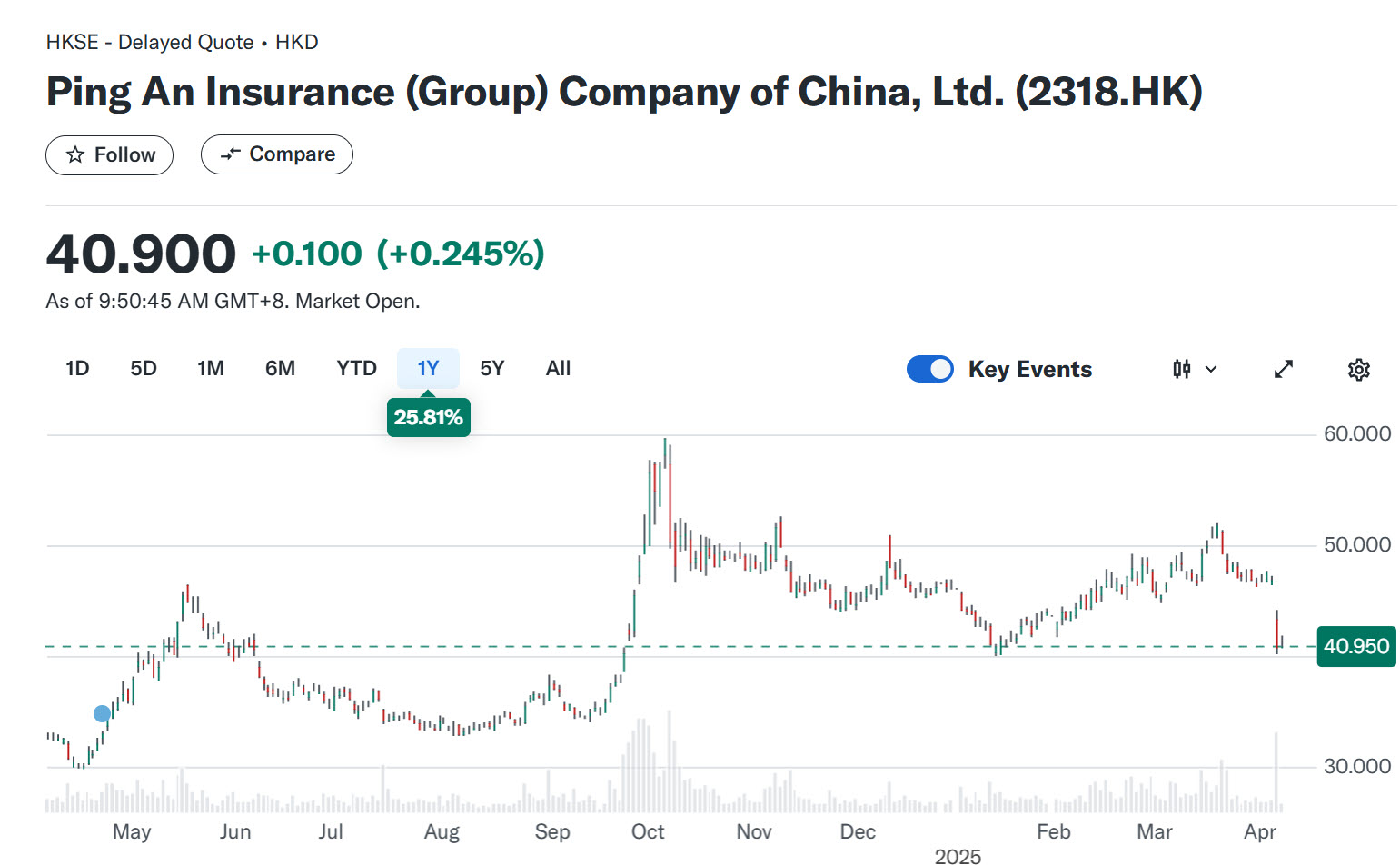1400x865 pixels.
Task: Toggle the Key Events switch
Action: 930,369
